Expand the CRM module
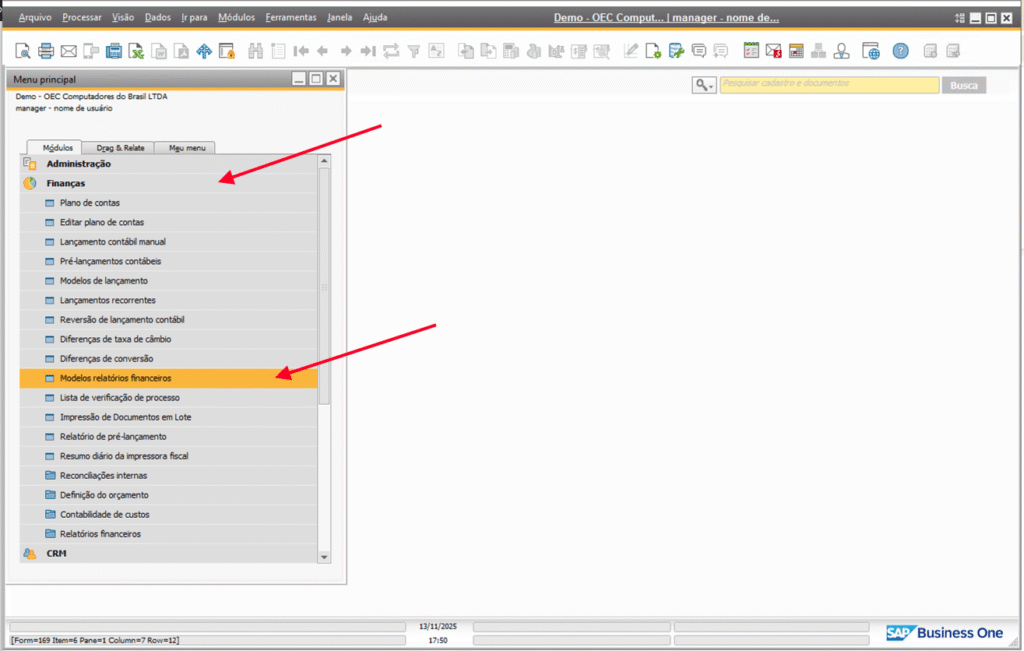The width and height of the screenshot is (1024, 651). 56,553
